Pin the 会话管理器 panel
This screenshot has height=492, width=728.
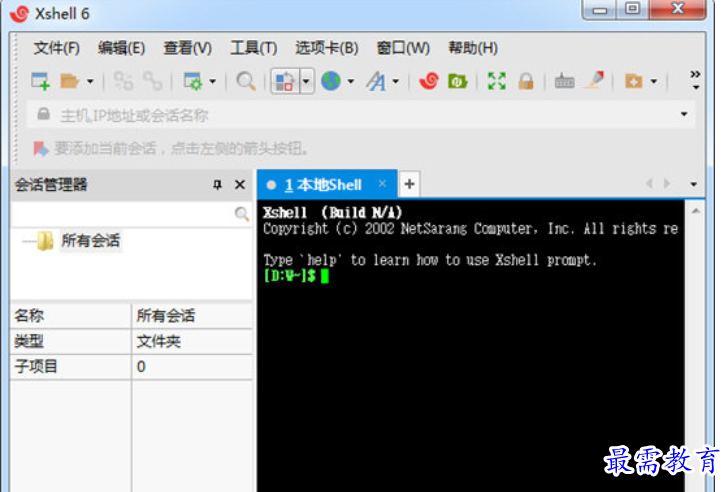pyautogui.click(x=217, y=185)
